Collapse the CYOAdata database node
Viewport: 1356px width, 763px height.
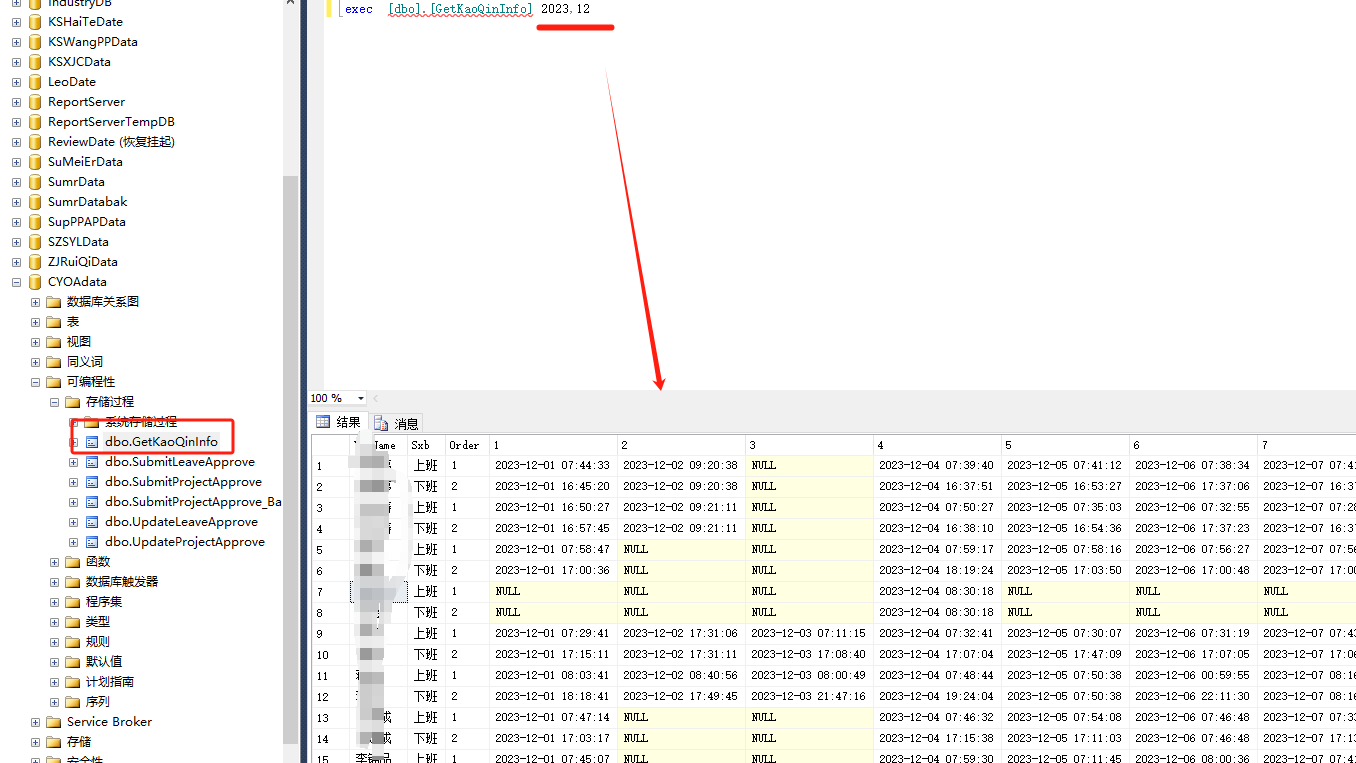click(x=16, y=282)
